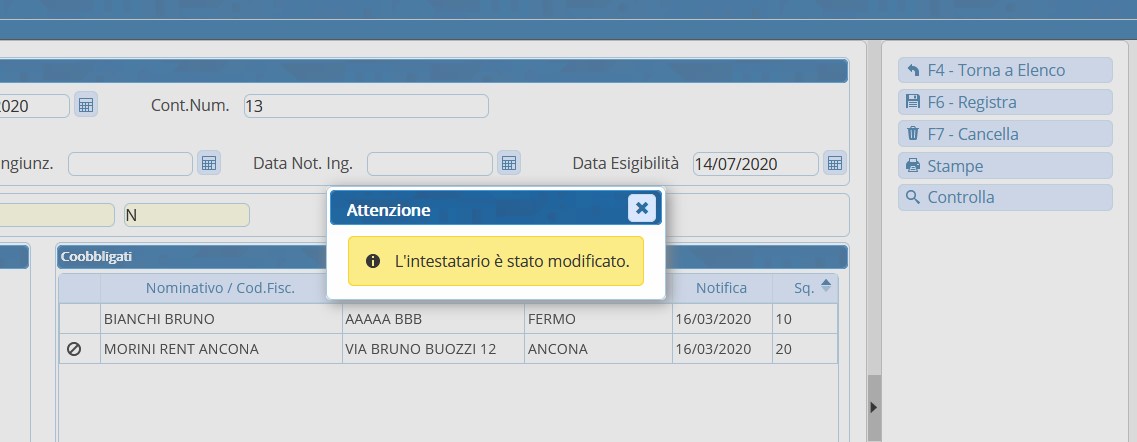Open the Stampe print menu
1137x442 pixels.
pyautogui.click(x=1005, y=166)
